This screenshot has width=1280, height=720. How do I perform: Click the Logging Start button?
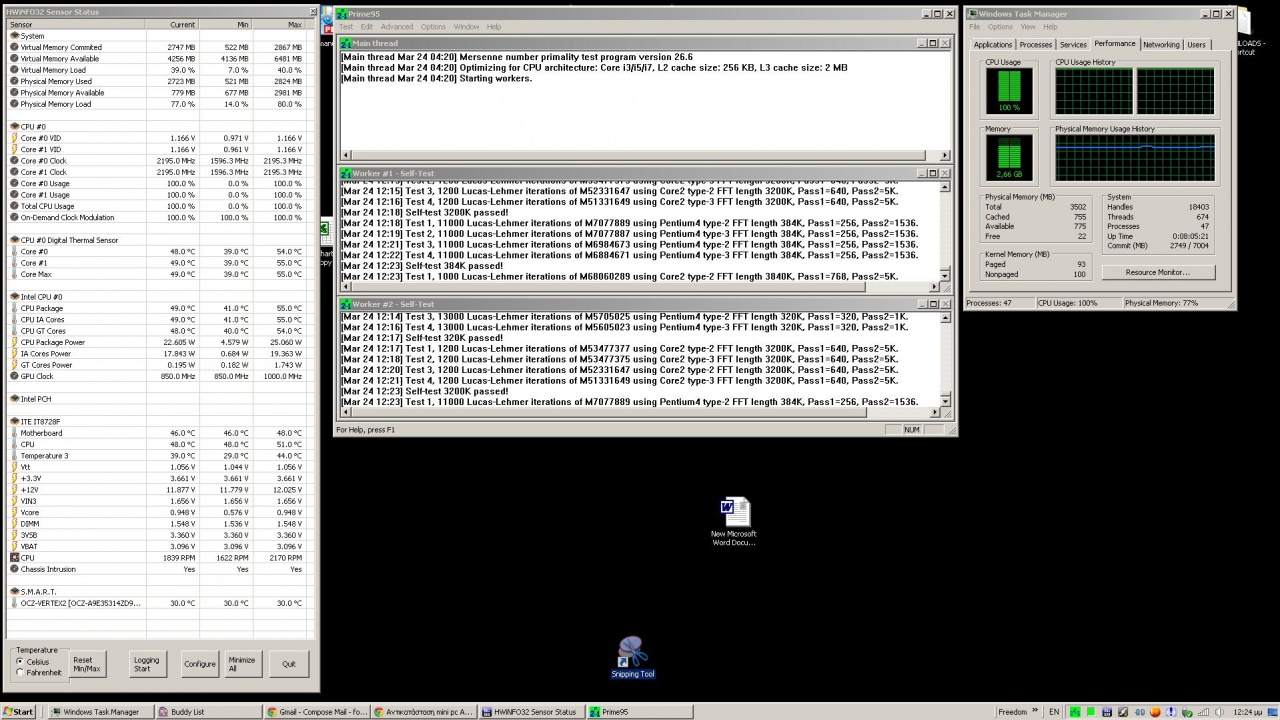(146, 664)
